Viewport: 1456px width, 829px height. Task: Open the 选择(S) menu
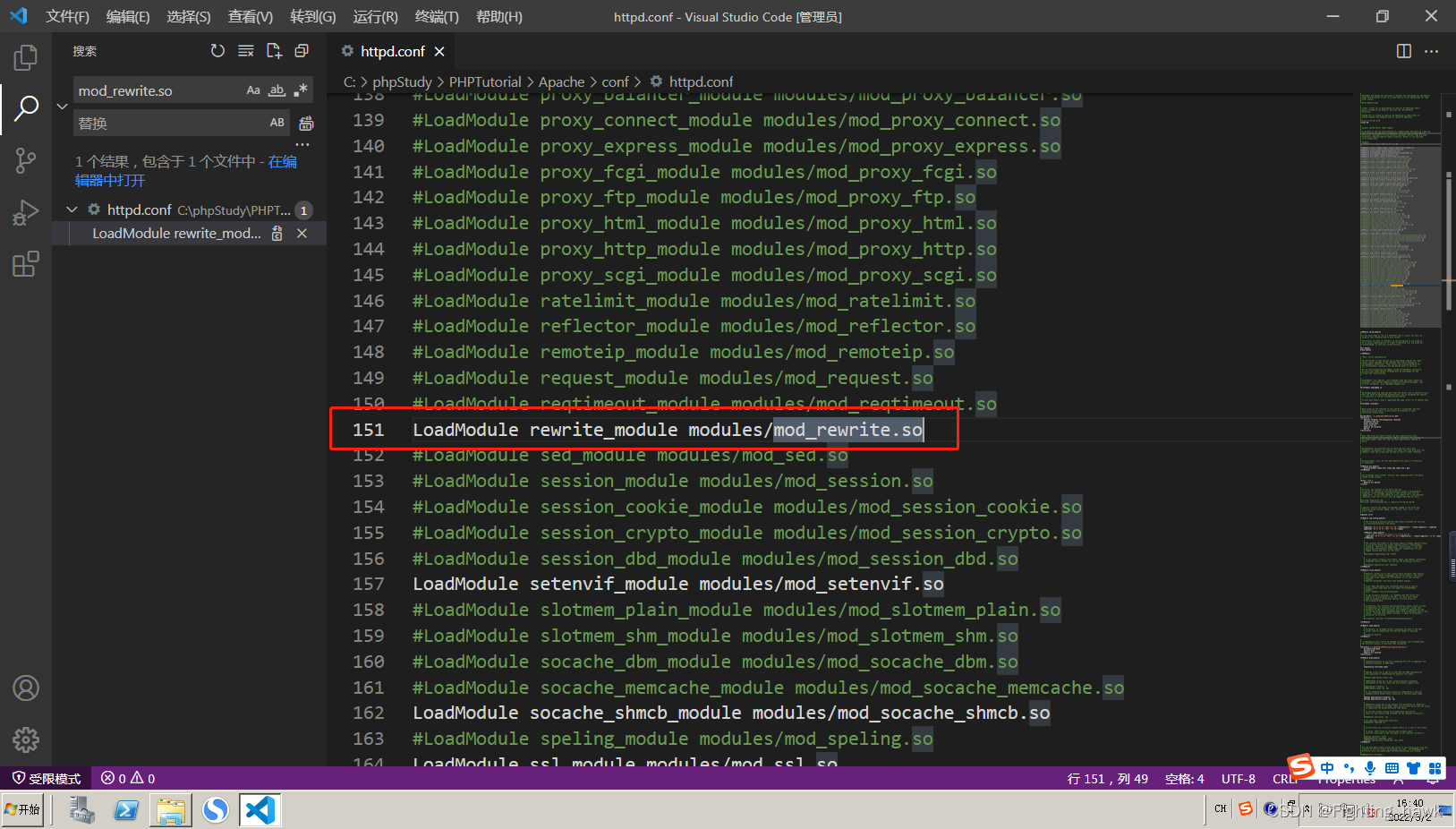pos(189,16)
